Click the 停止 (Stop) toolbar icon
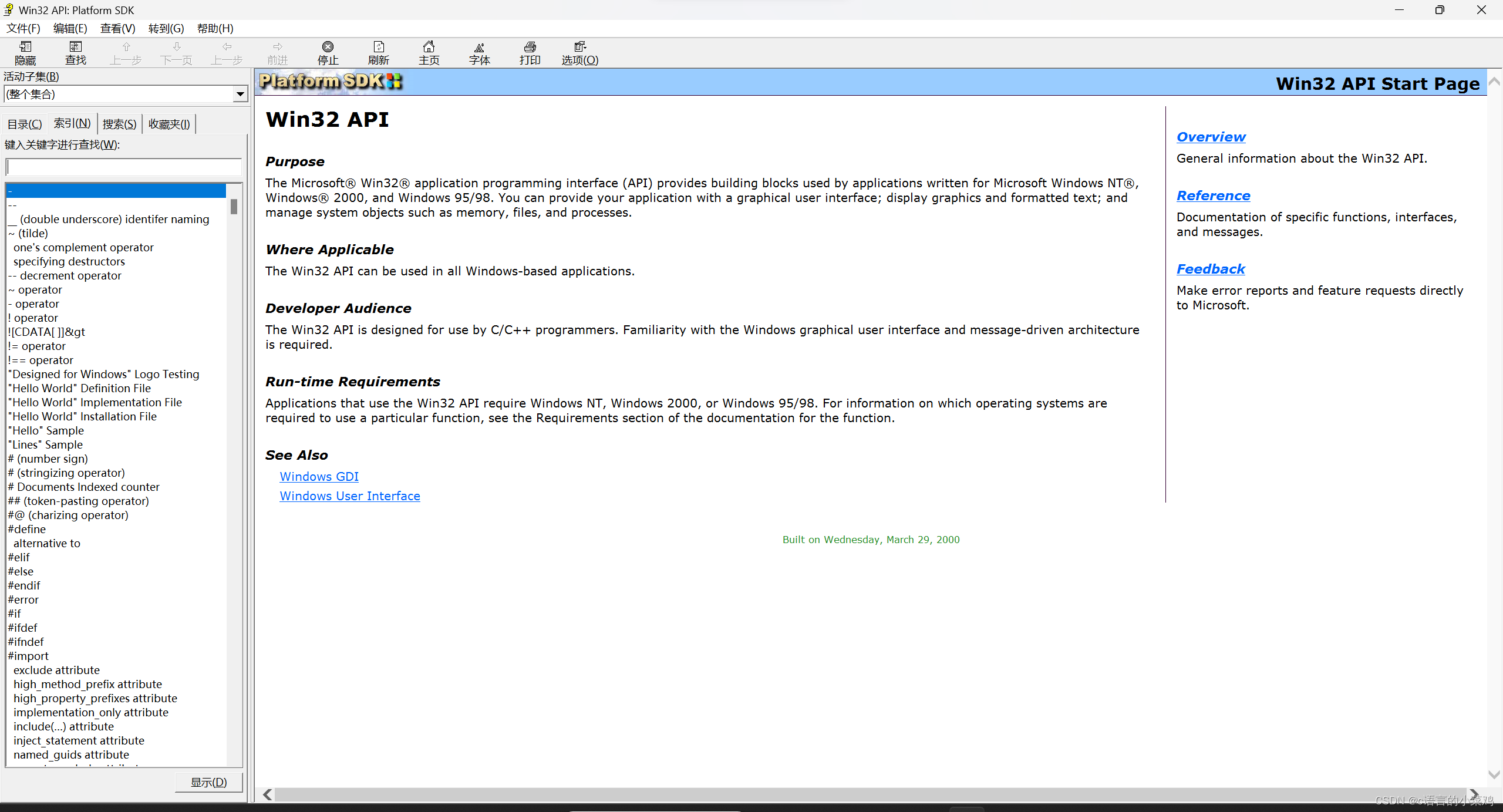The image size is (1503, 812). click(328, 53)
